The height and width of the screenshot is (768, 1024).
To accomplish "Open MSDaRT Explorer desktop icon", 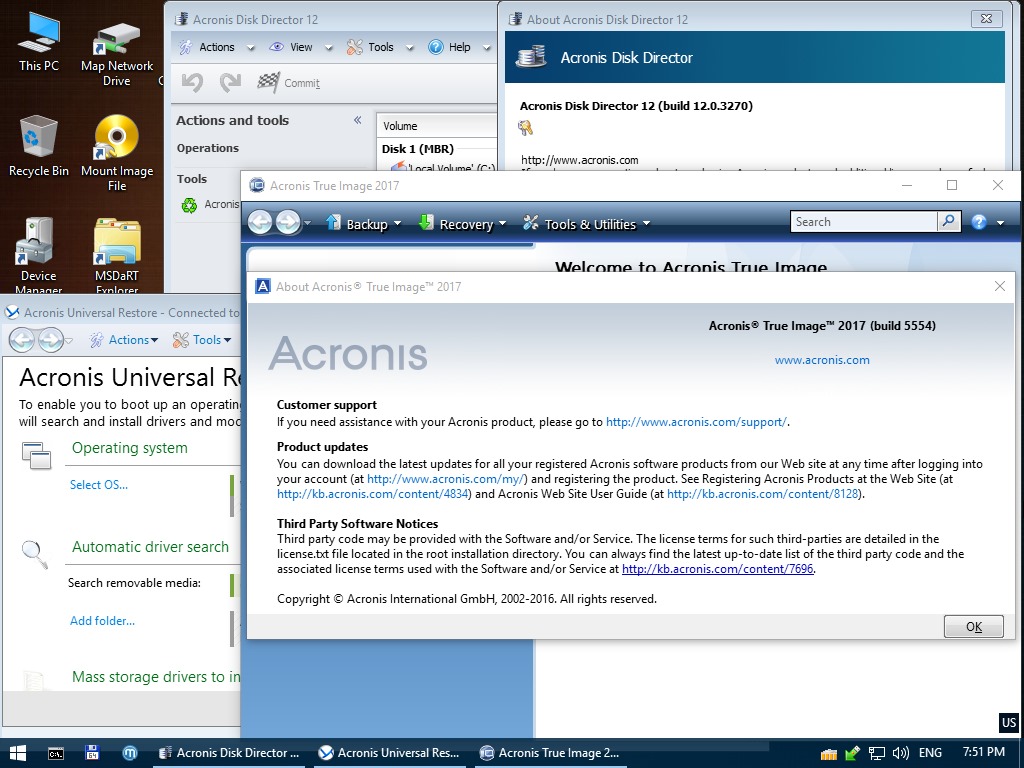I will coord(117,256).
